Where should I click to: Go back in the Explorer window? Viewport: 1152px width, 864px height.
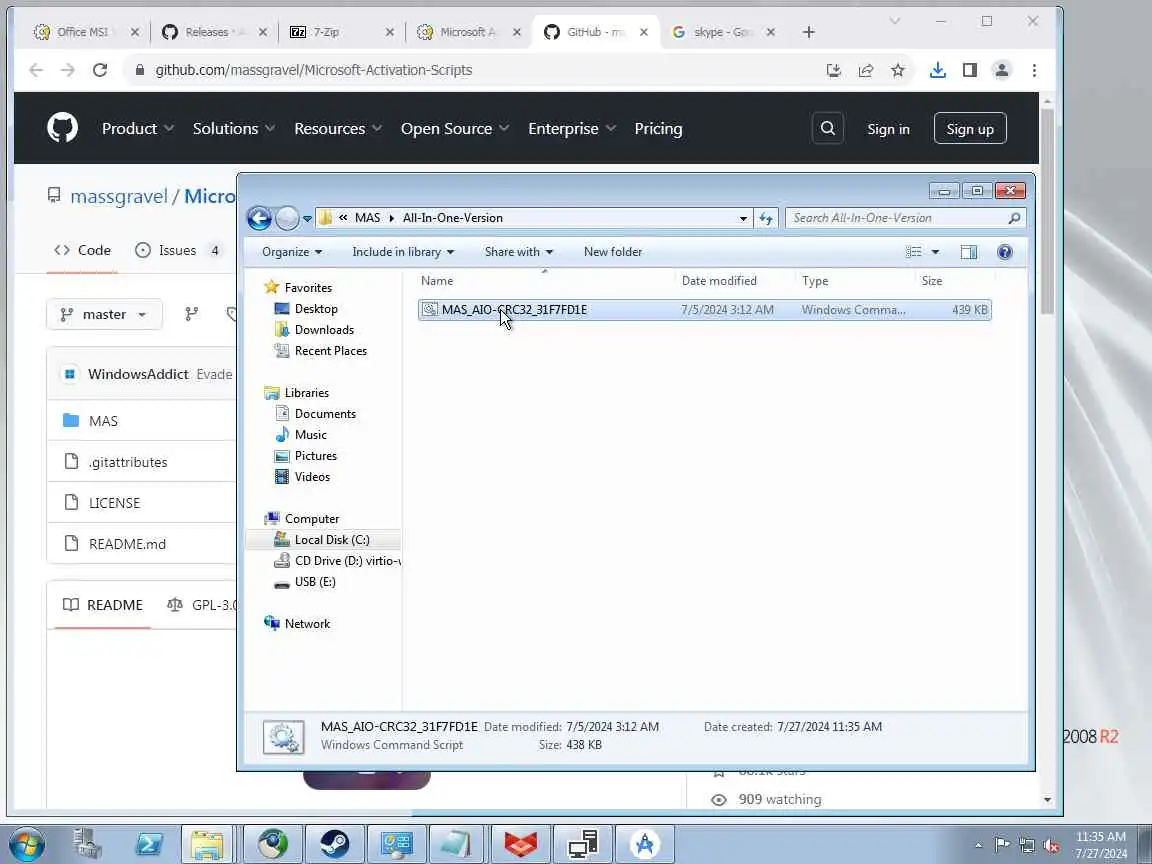[x=259, y=218]
